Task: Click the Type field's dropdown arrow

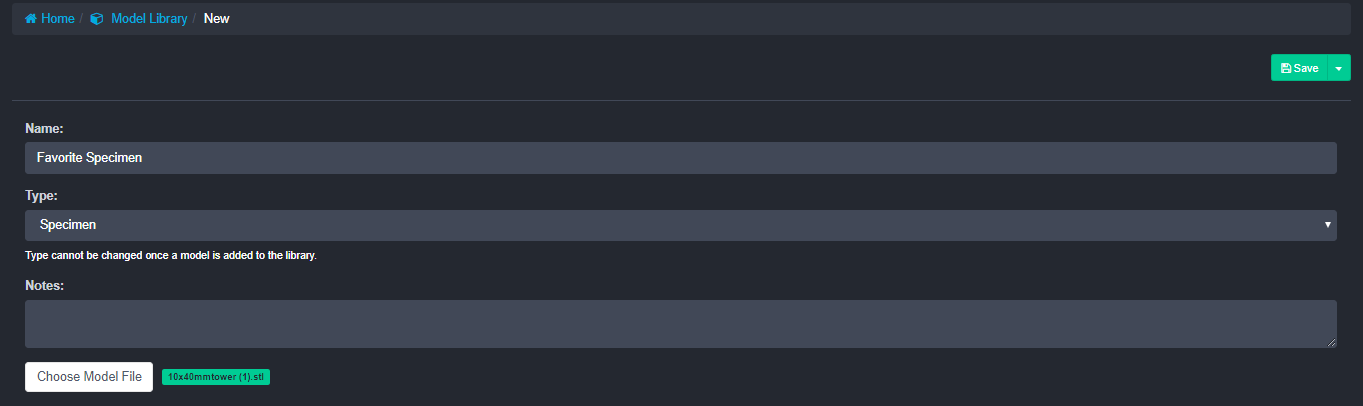Action: point(1328,225)
